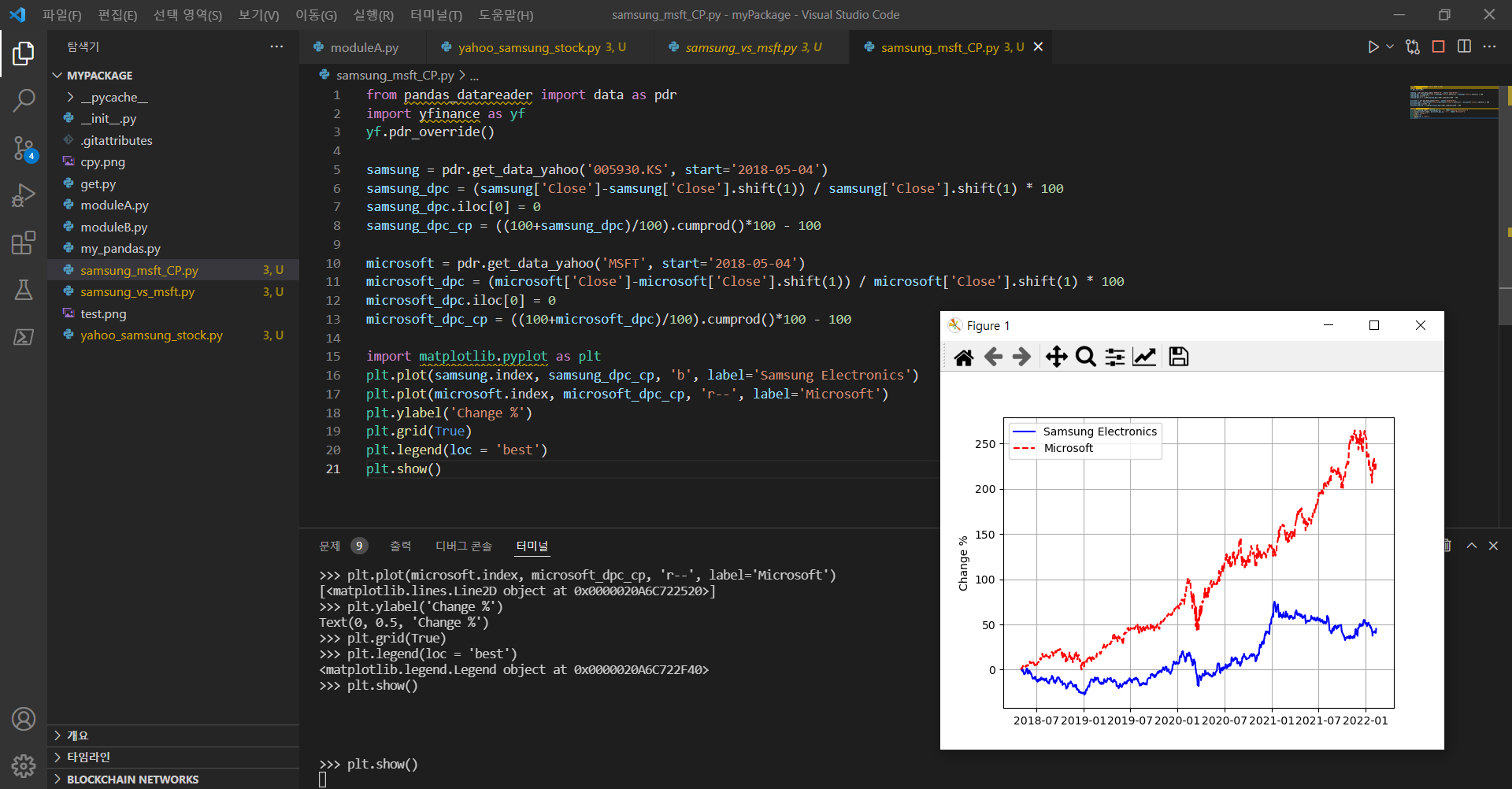The height and width of the screenshot is (789, 1512).
Task: Open the 도움말(H) menu
Action: tap(506, 15)
